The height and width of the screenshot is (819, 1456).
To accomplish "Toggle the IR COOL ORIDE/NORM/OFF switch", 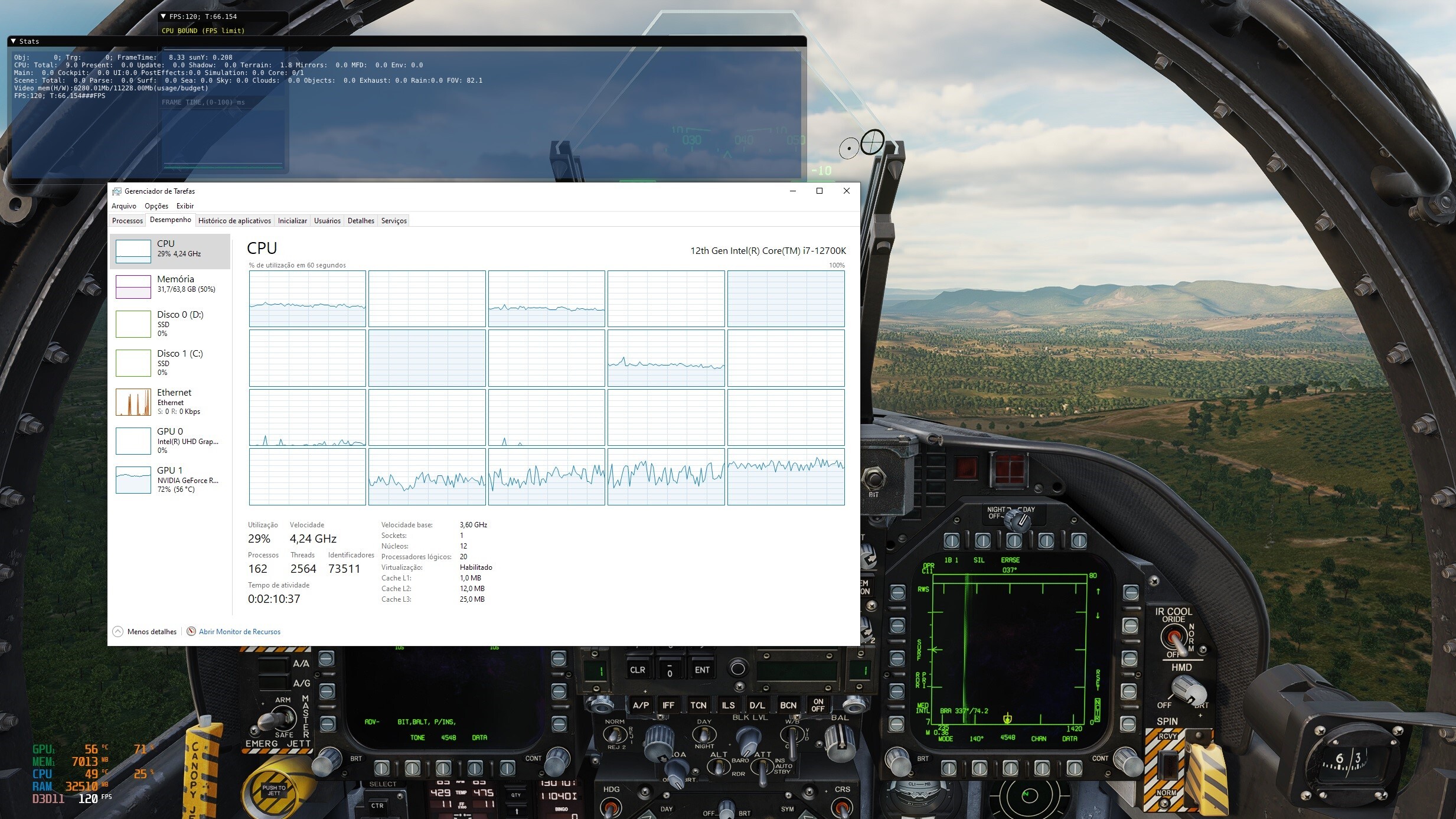I will point(1174,638).
